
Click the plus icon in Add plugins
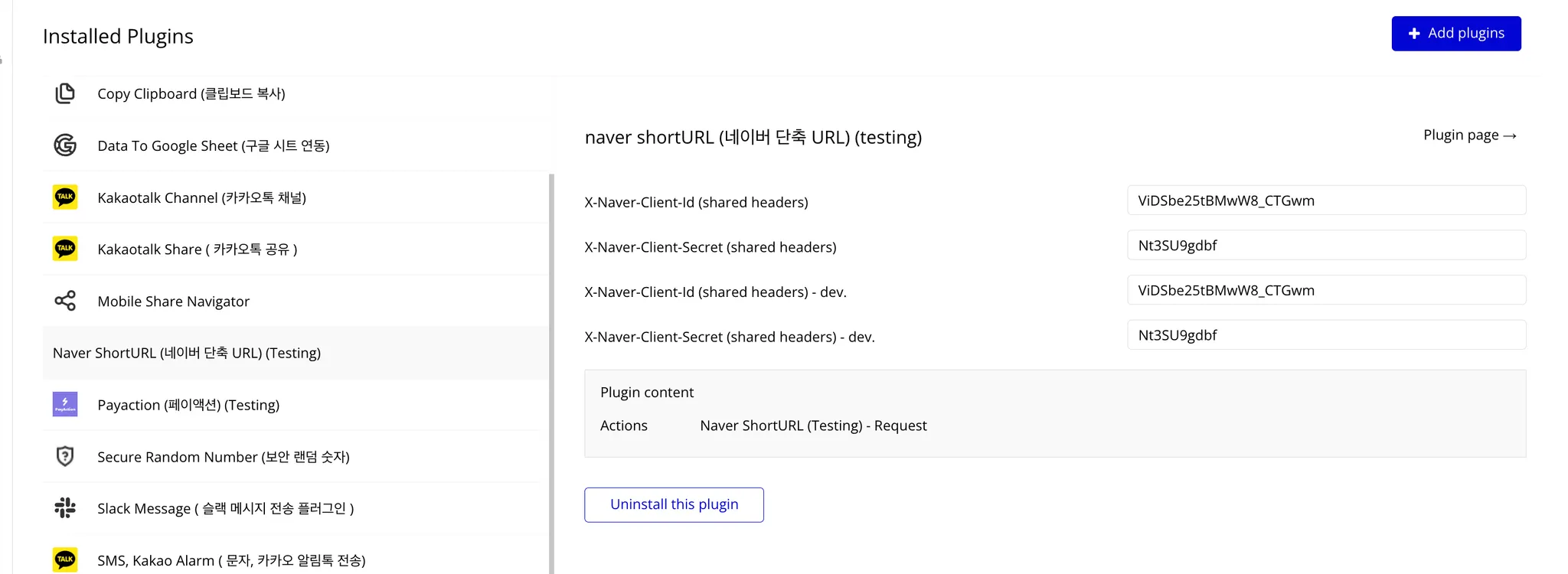(x=1414, y=34)
